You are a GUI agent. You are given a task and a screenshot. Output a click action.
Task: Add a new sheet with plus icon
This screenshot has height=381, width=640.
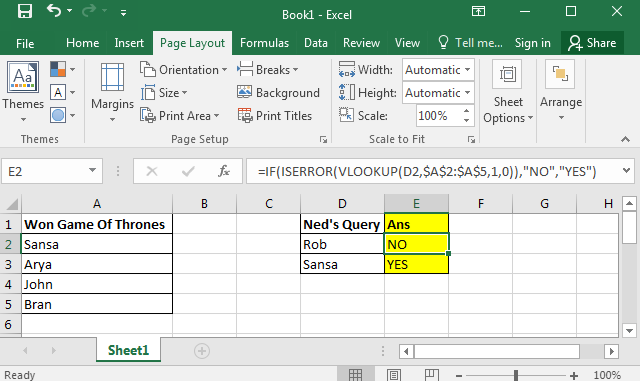coord(202,351)
